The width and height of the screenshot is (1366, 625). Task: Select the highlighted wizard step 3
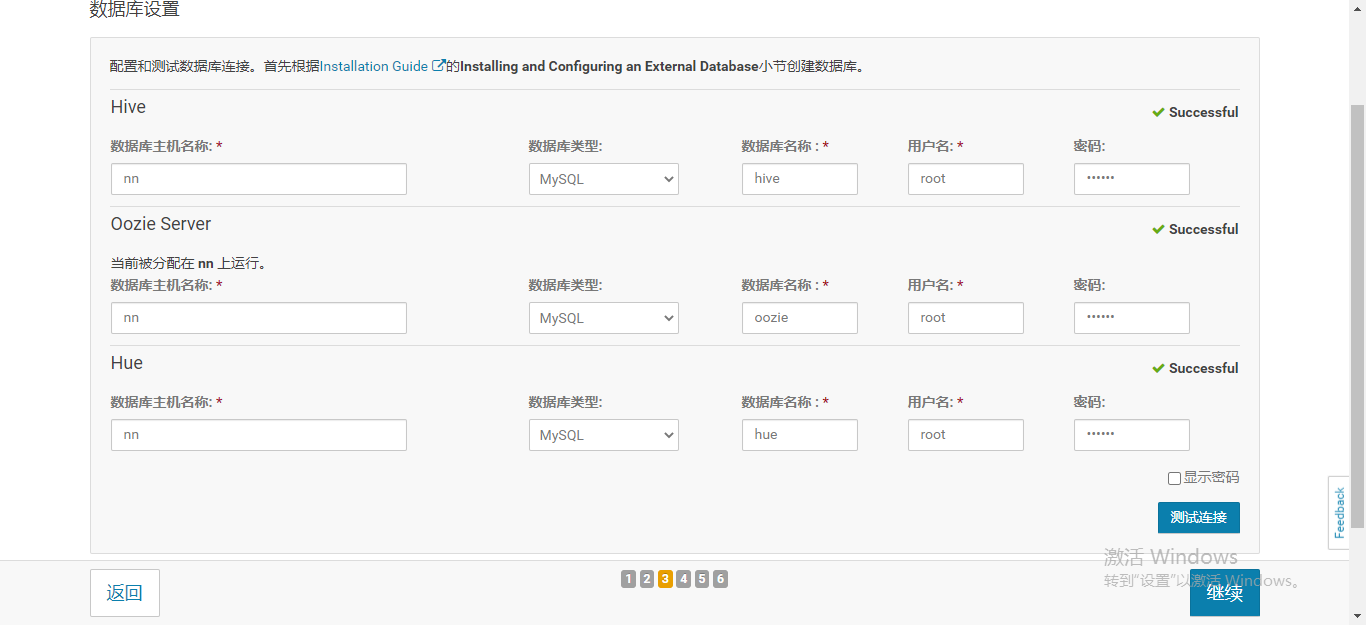click(x=665, y=579)
